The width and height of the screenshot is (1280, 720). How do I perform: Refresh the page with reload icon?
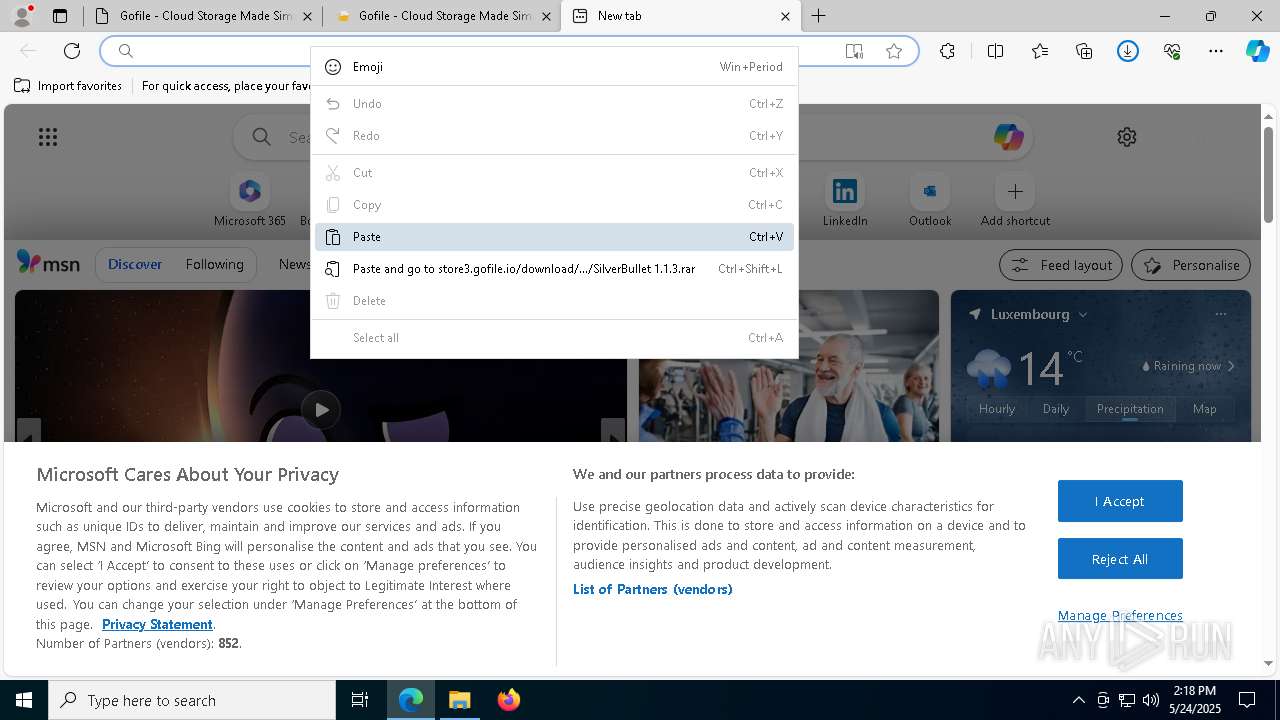[72, 51]
